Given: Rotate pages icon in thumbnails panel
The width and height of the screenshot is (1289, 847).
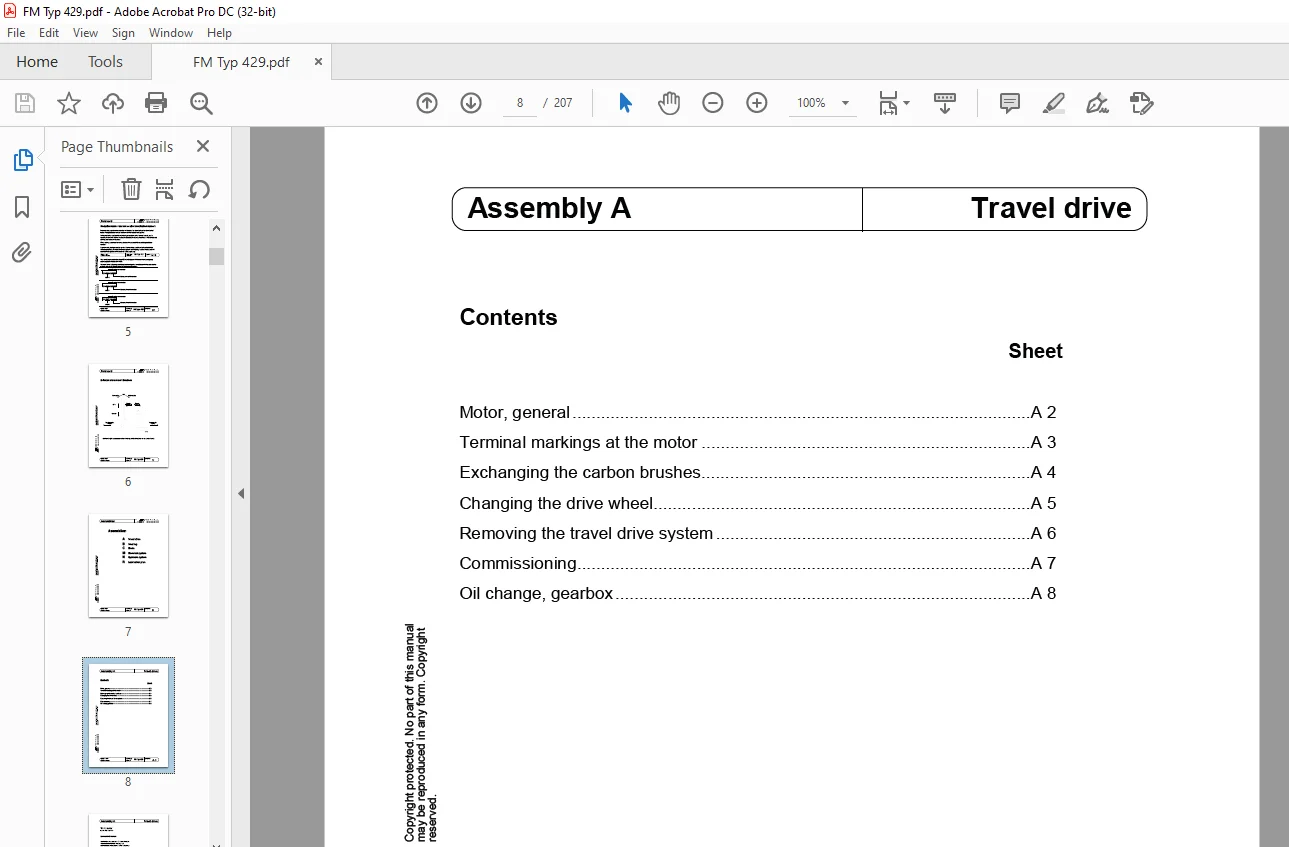Looking at the screenshot, I should click(x=199, y=189).
